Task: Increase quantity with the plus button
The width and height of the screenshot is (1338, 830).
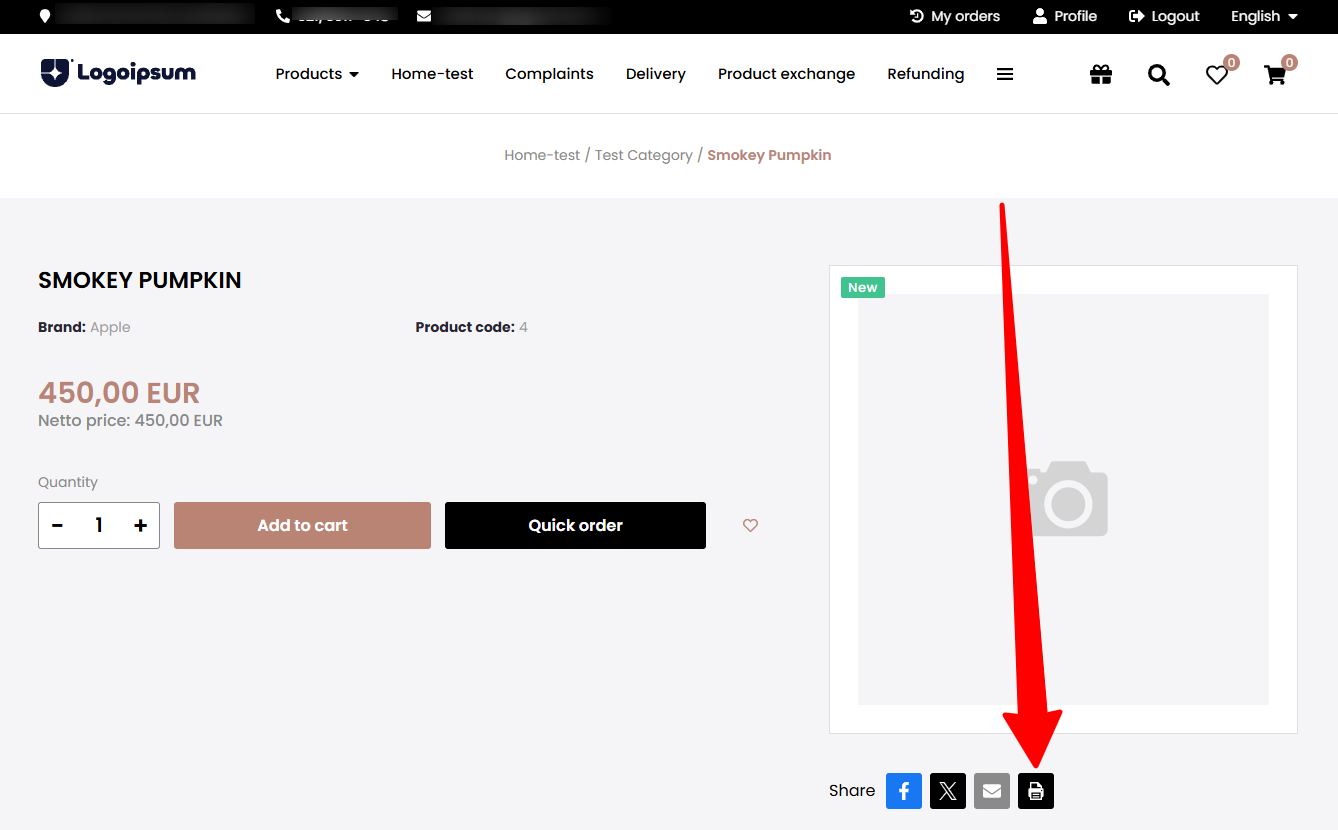Action: pyautogui.click(x=140, y=525)
